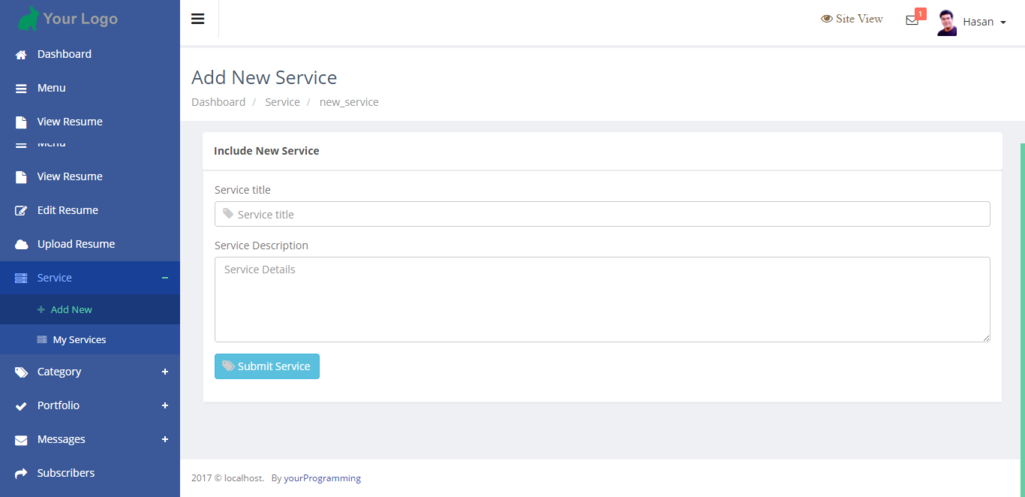Collapse the Service sidebar section
Viewport: 1025px width, 497px height.
tap(165, 278)
